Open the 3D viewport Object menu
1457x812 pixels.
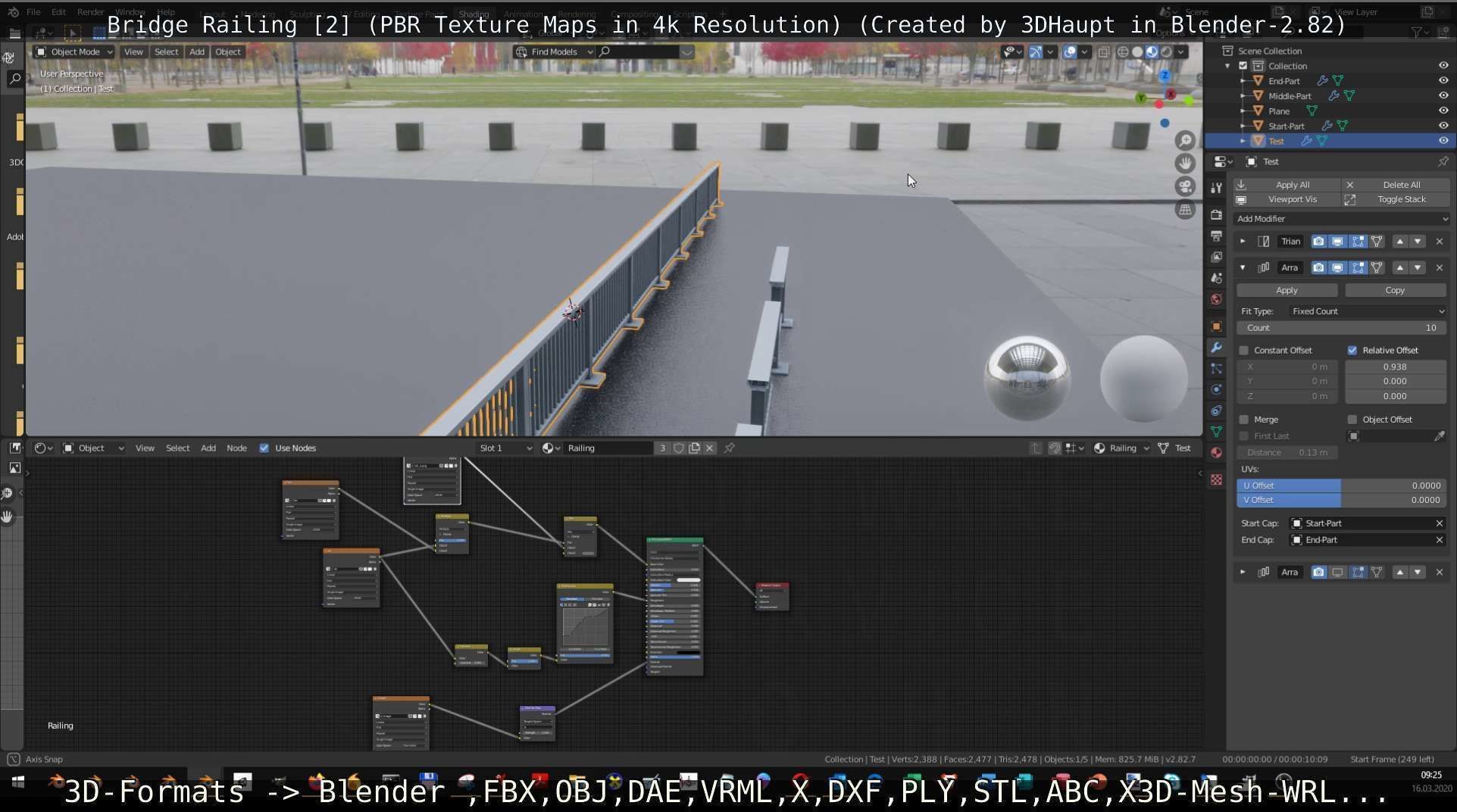click(228, 52)
